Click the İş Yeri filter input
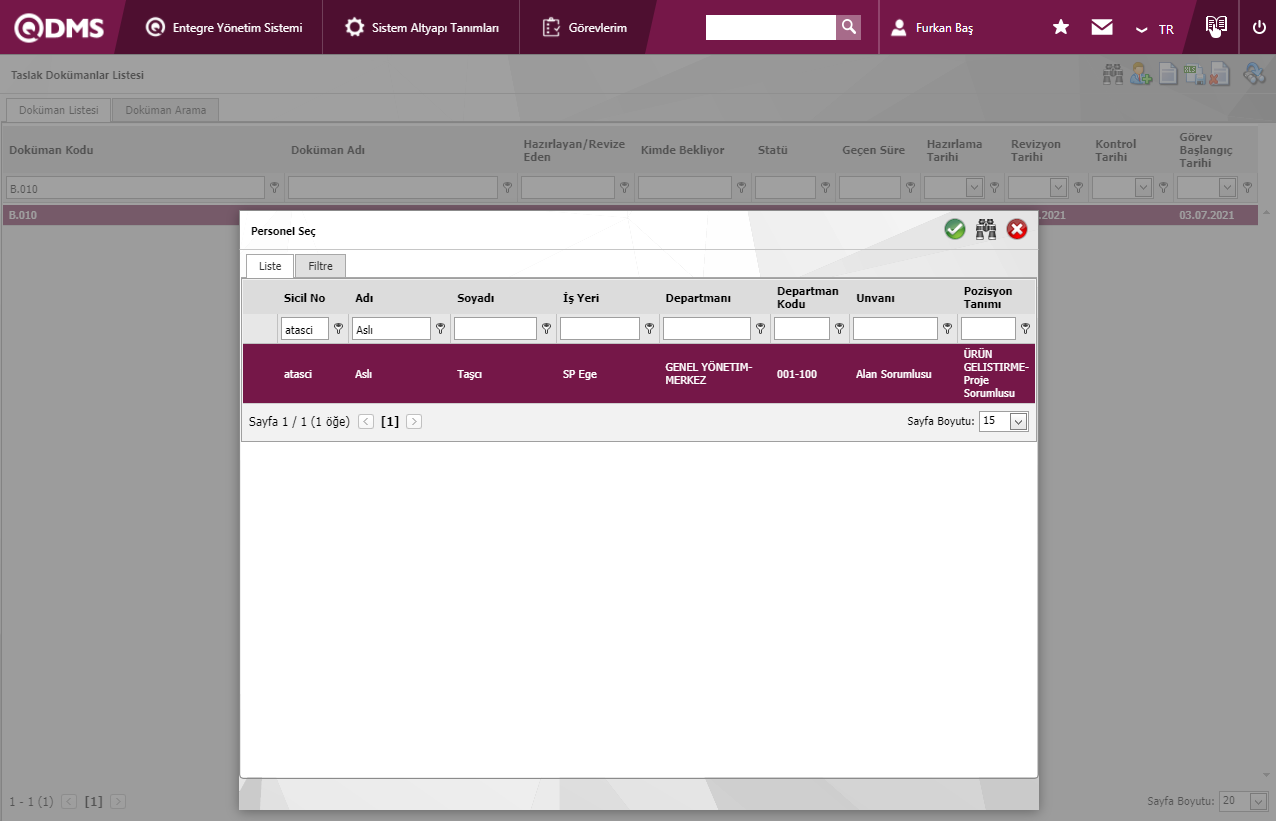1276x821 pixels. (600, 328)
